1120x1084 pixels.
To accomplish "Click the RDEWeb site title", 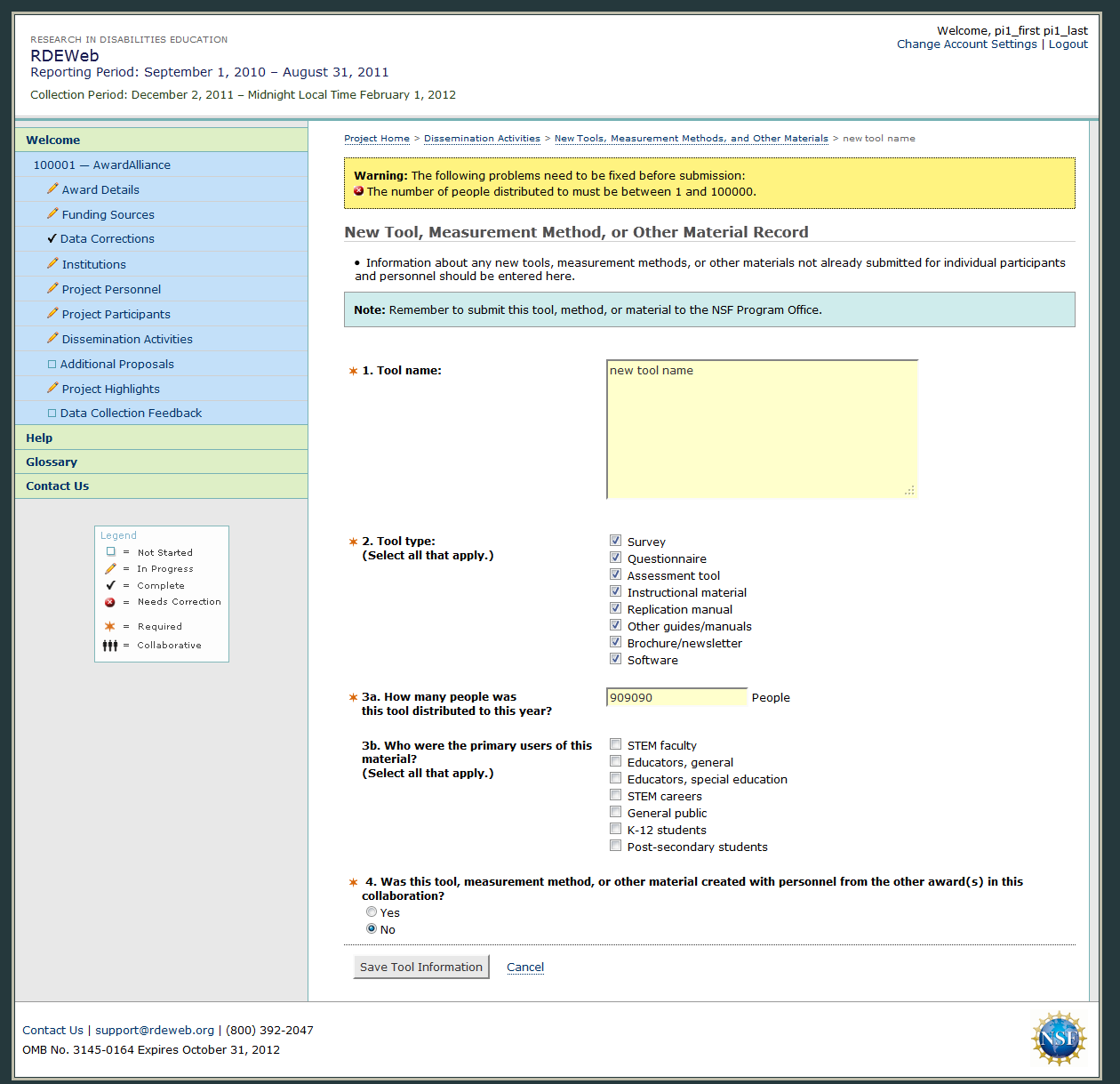I will coord(65,55).
